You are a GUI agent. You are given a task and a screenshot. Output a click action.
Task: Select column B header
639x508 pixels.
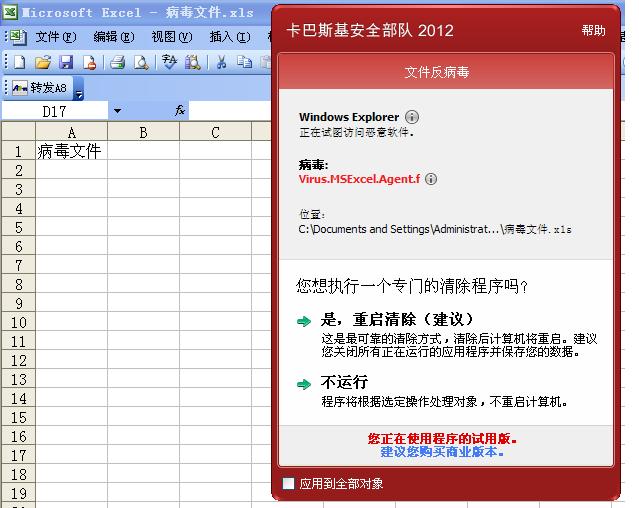pos(143,132)
